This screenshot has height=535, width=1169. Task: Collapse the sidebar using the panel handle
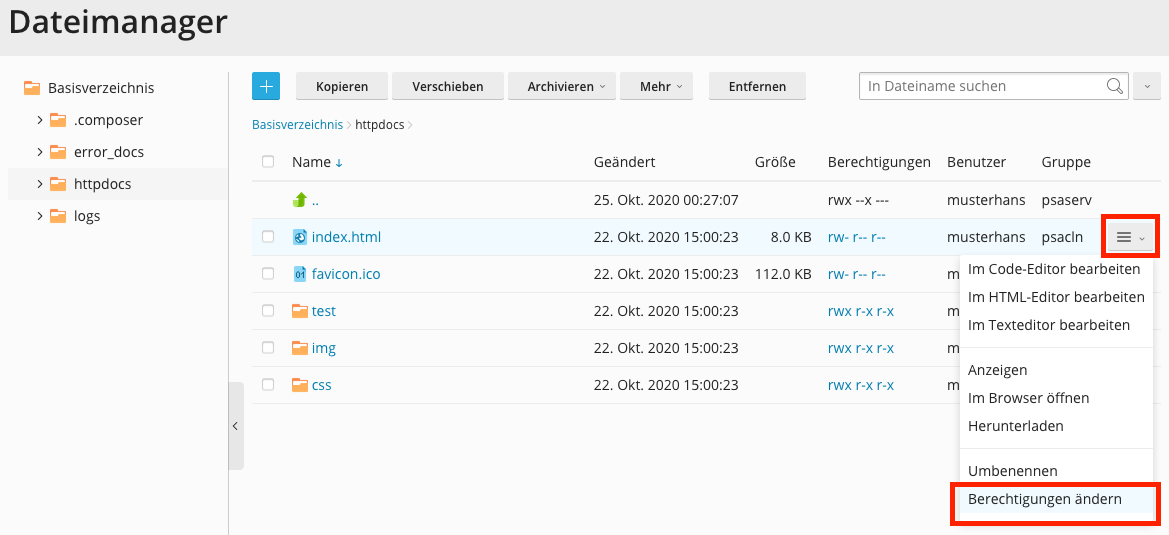(x=235, y=426)
